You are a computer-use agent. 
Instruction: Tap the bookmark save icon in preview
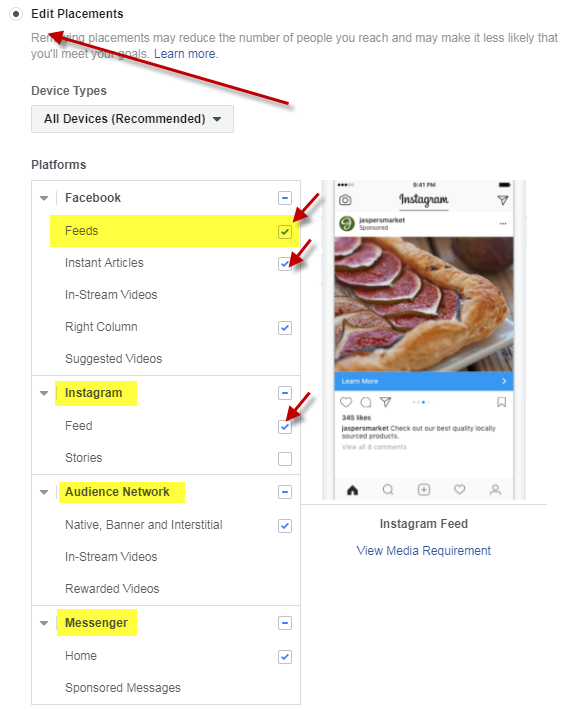pos(501,402)
